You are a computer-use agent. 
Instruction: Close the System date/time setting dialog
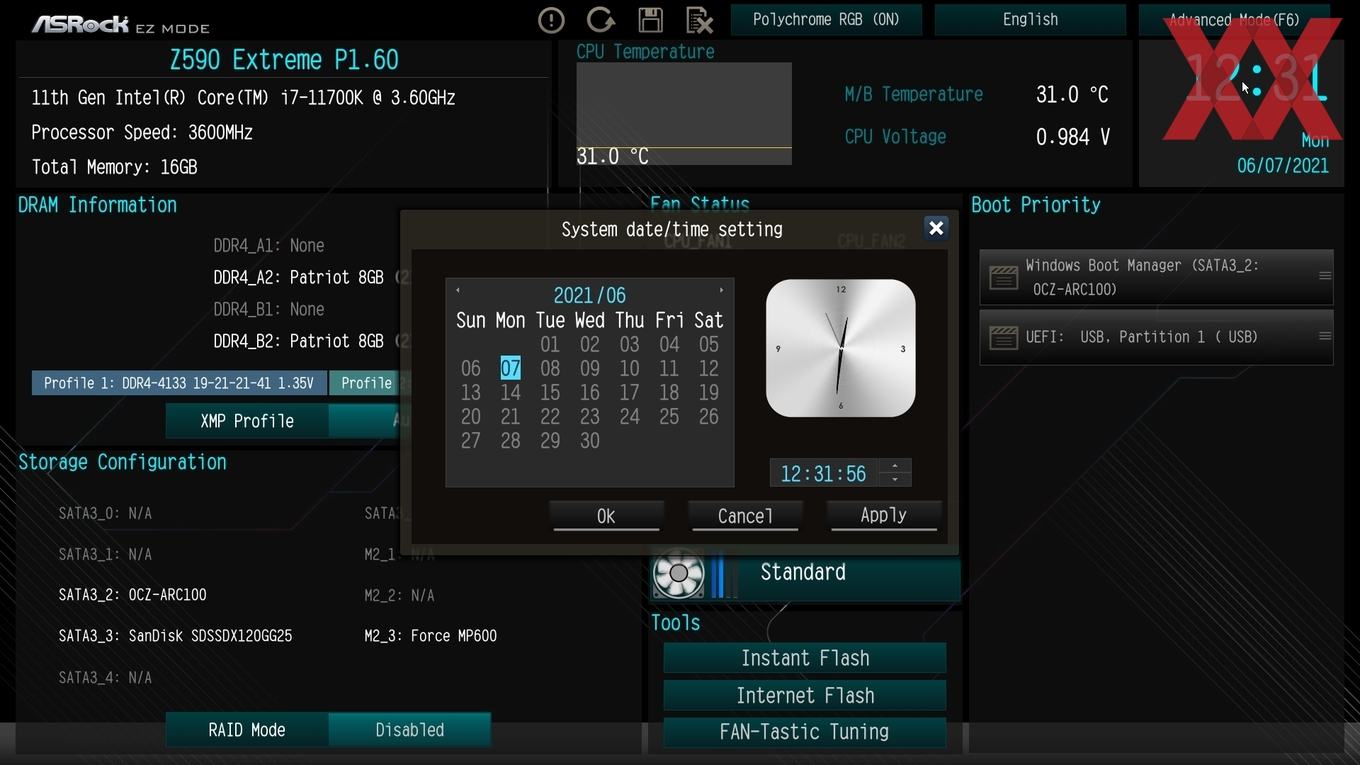click(x=936, y=228)
